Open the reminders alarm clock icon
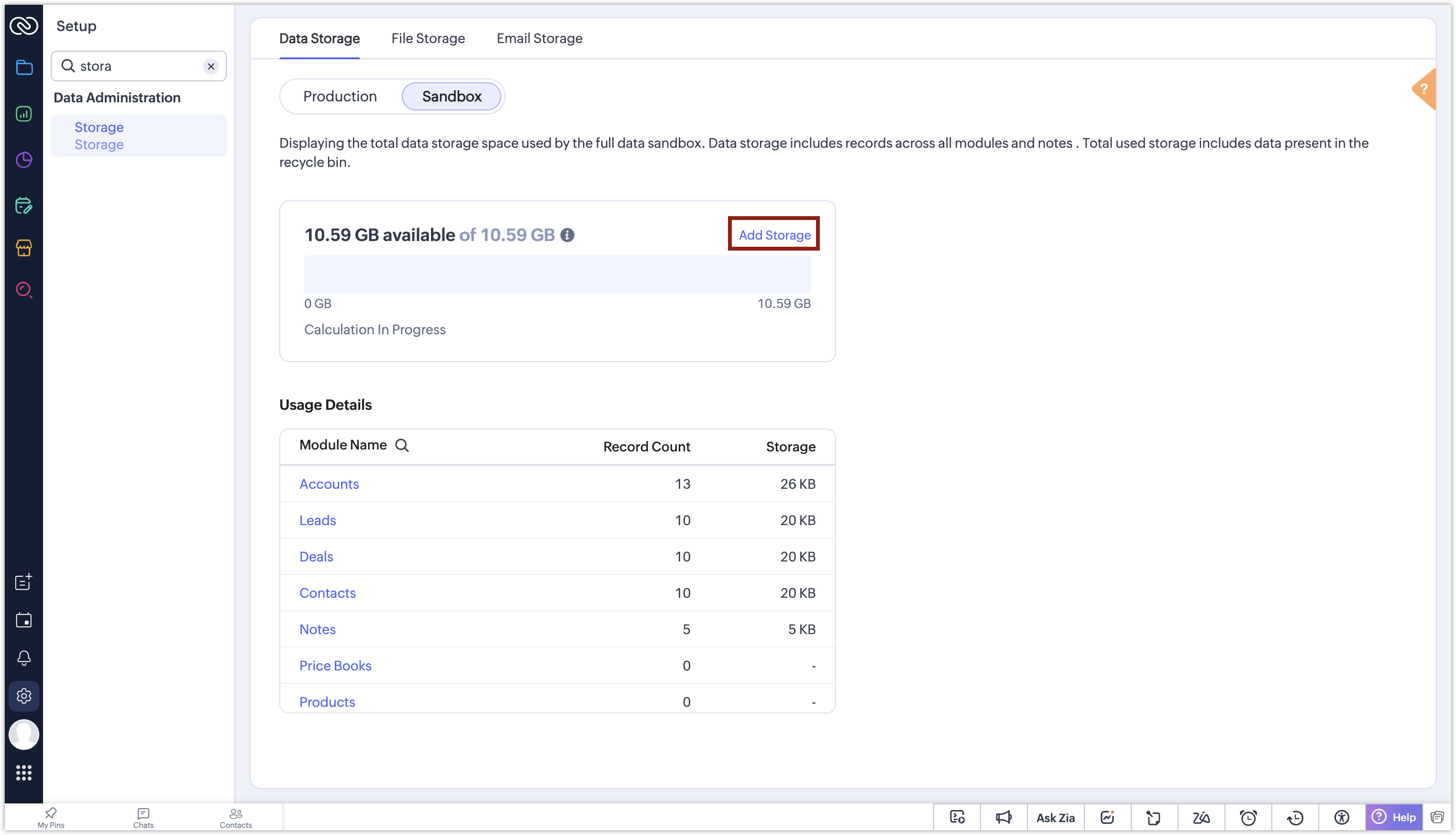The width and height of the screenshot is (1456, 835). 1248,818
